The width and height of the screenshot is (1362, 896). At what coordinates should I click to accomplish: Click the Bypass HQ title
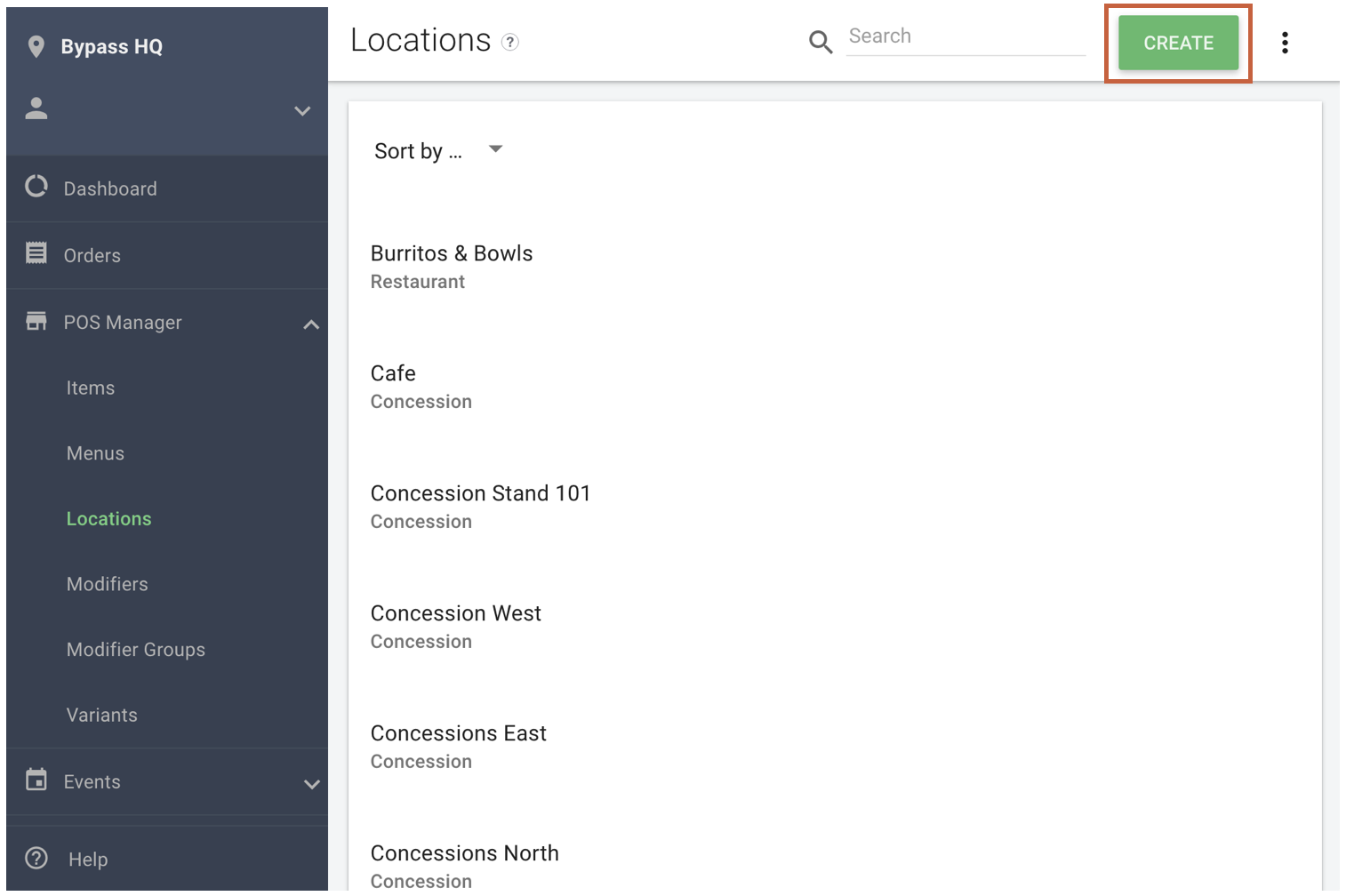click(x=111, y=47)
